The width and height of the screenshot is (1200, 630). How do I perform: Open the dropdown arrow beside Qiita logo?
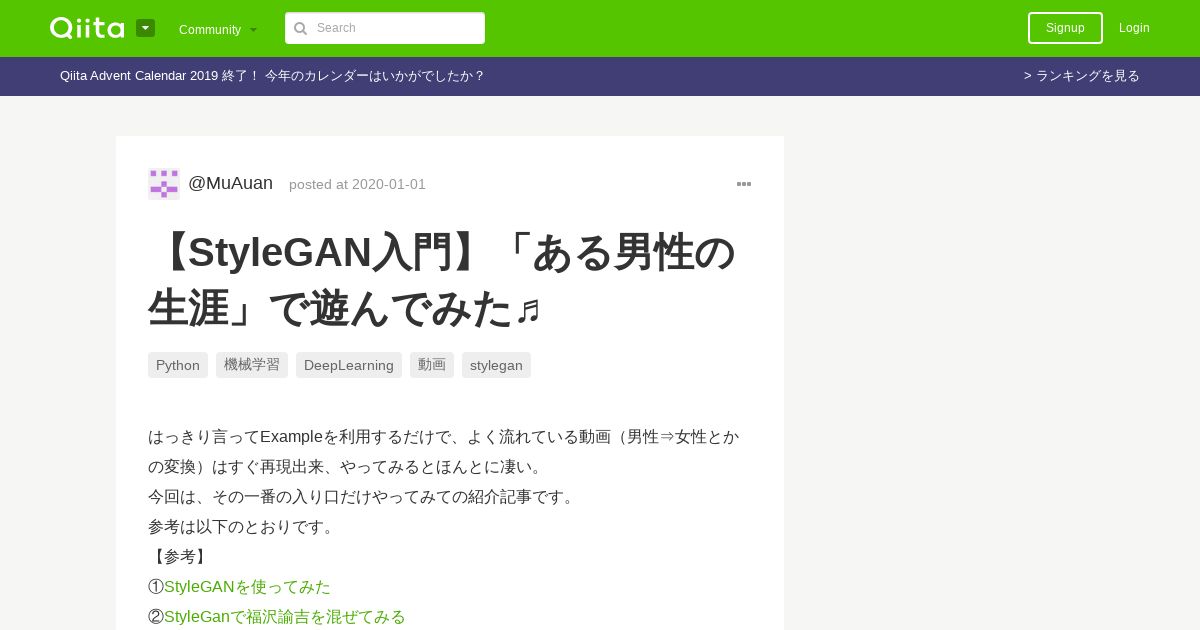[x=145, y=28]
